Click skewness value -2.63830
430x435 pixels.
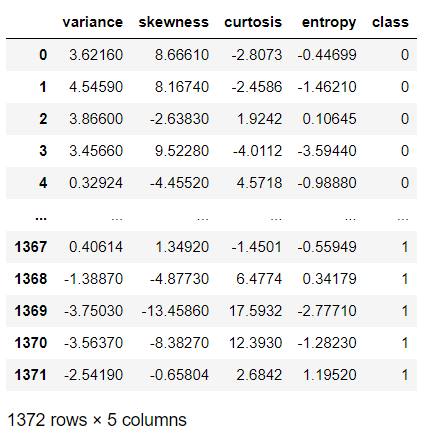(179, 119)
